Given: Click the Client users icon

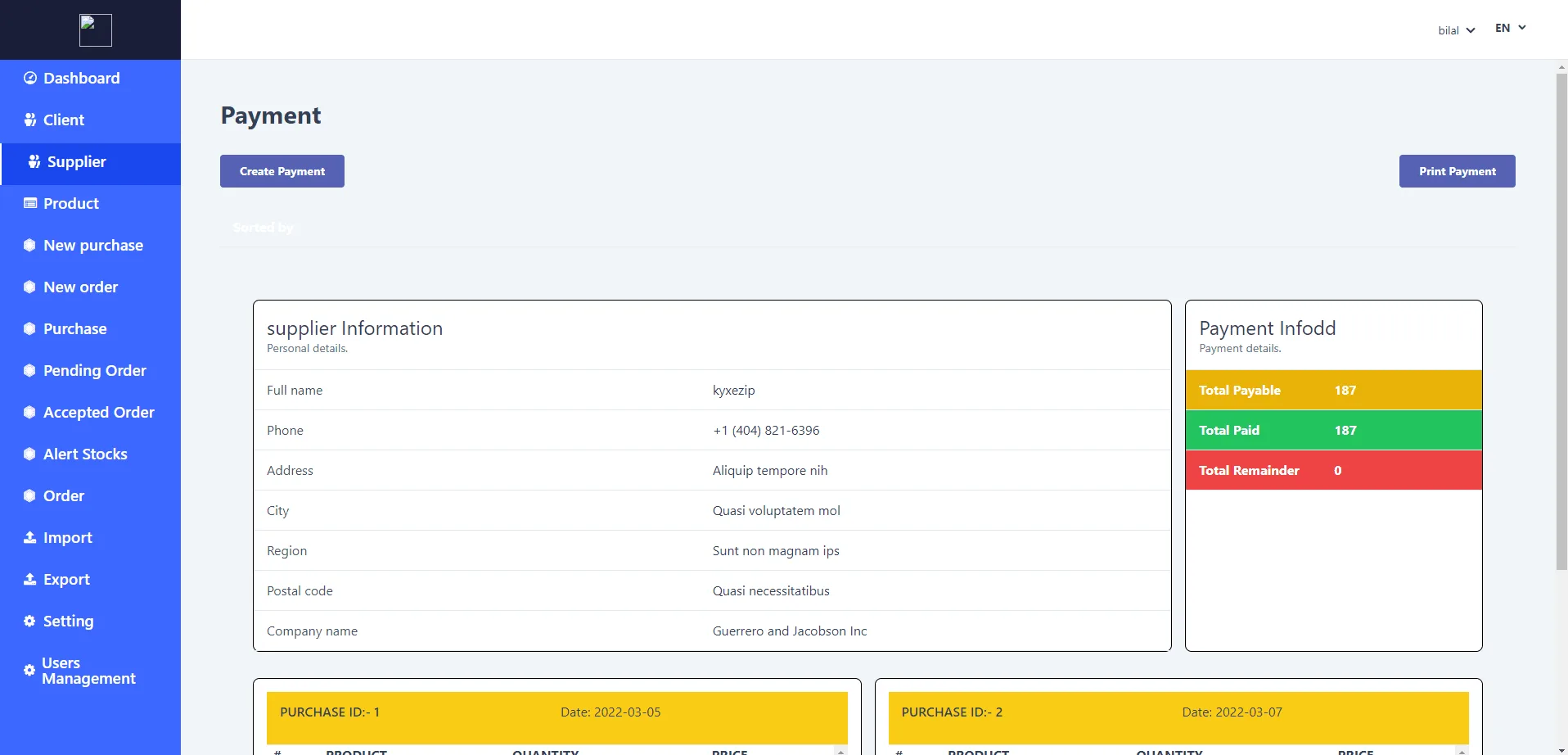Looking at the screenshot, I should tap(30, 120).
